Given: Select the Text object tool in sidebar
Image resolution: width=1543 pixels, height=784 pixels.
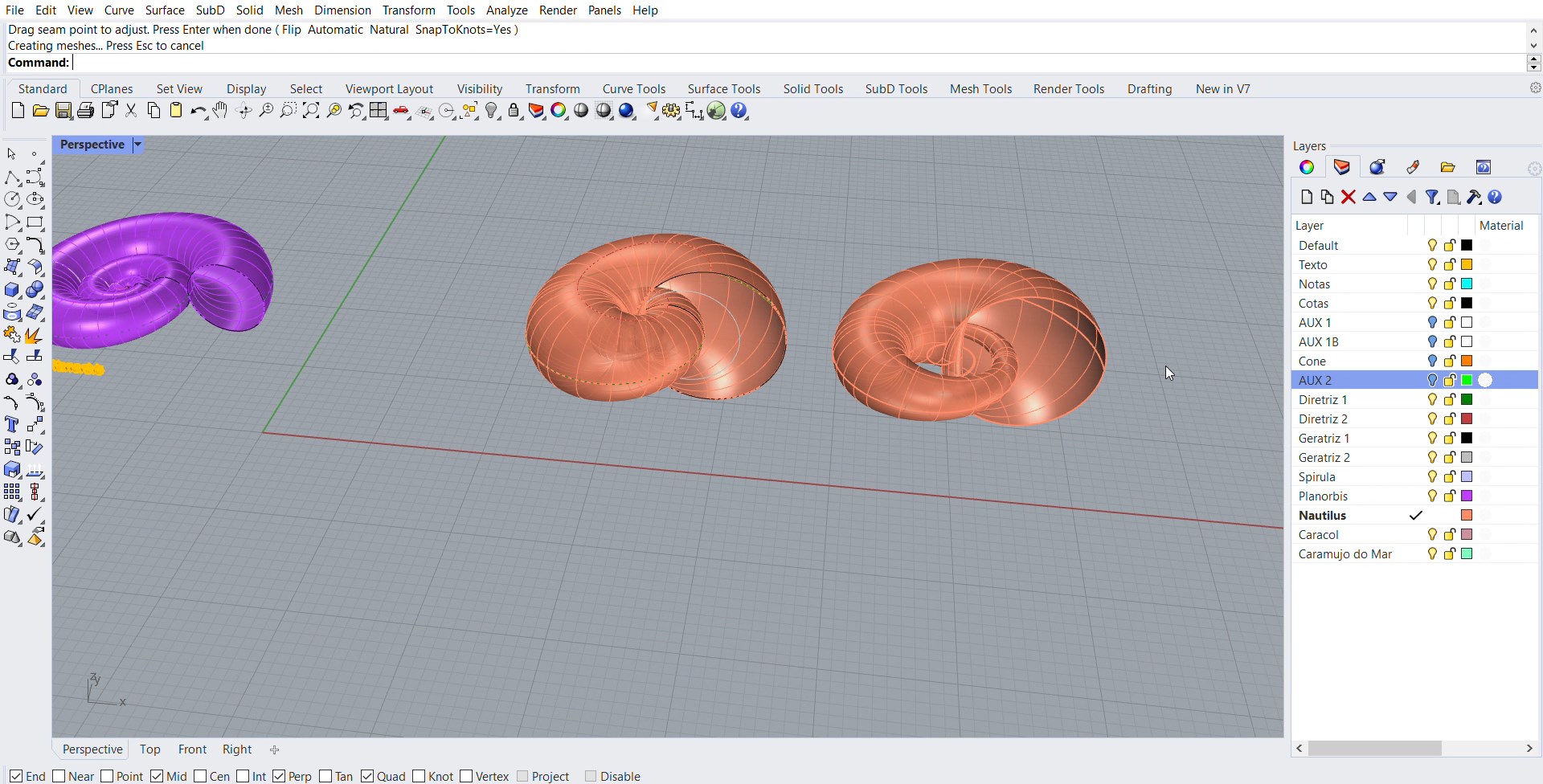Looking at the screenshot, I should [x=12, y=425].
